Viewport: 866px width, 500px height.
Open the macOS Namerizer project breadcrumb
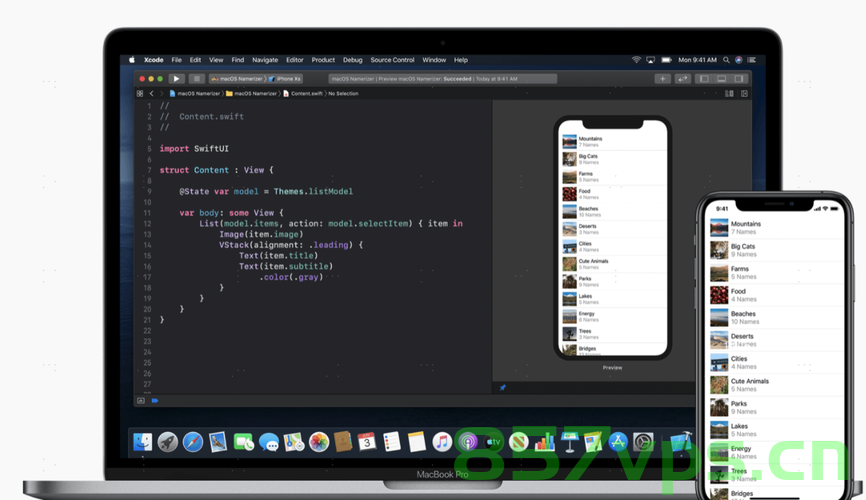coord(195,93)
